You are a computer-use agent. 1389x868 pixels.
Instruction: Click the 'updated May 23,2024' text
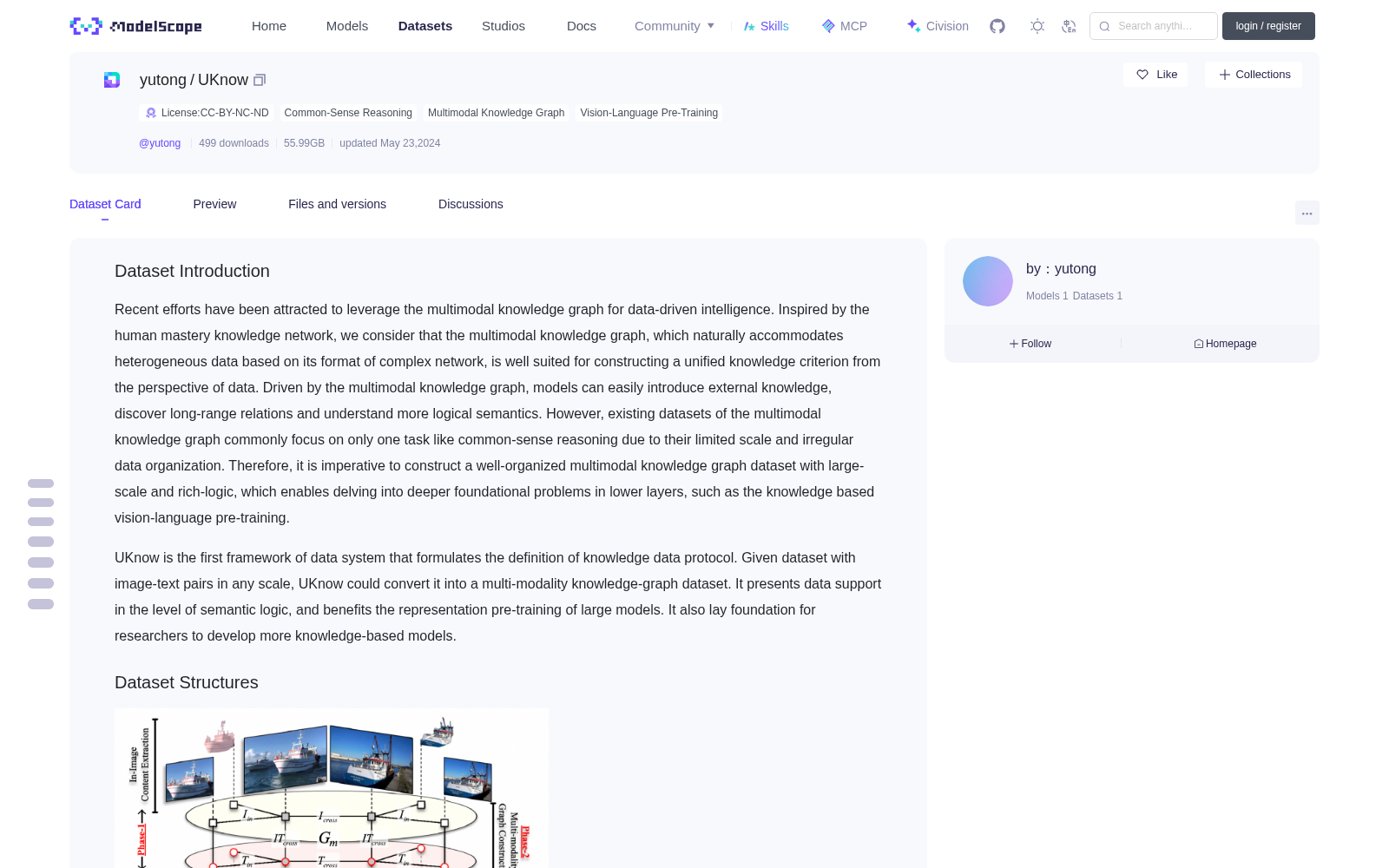[x=390, y=143]
